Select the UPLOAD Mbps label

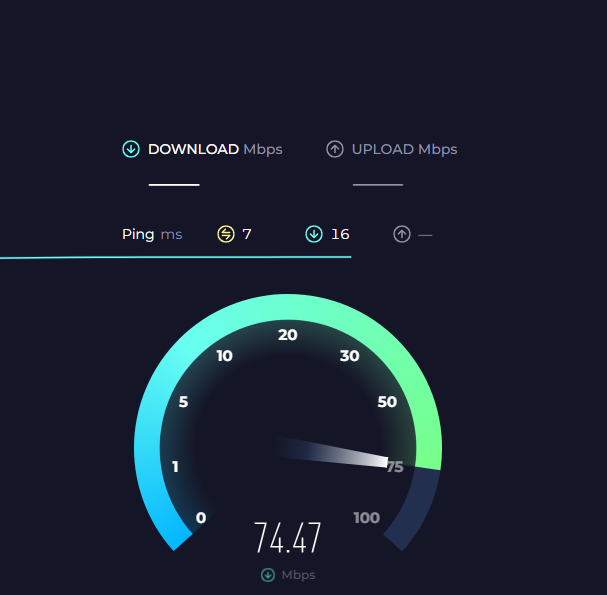(405, 149)
